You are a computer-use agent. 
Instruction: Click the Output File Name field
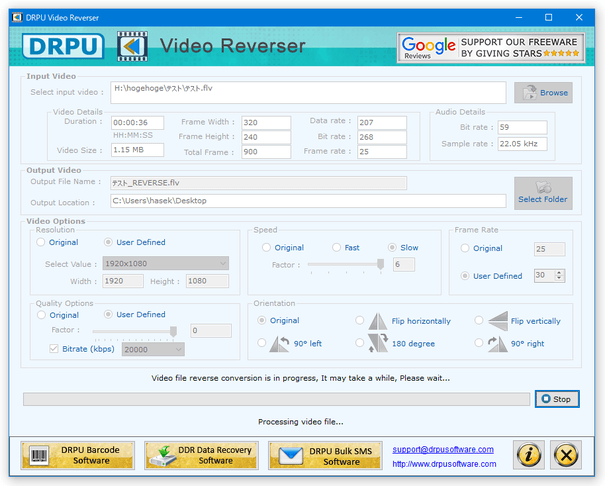coord(259,183)
